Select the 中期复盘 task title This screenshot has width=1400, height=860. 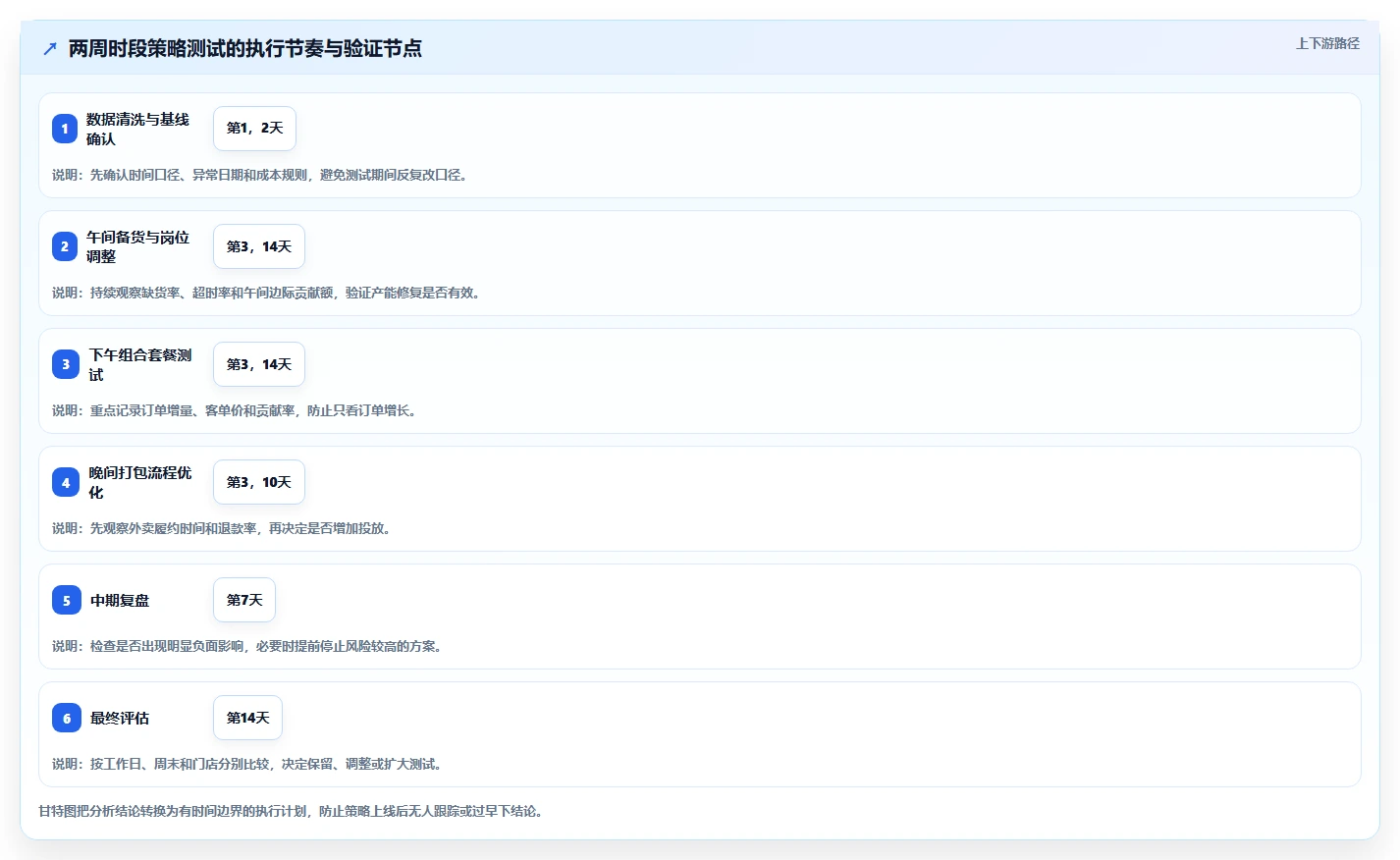click(120, 600)
